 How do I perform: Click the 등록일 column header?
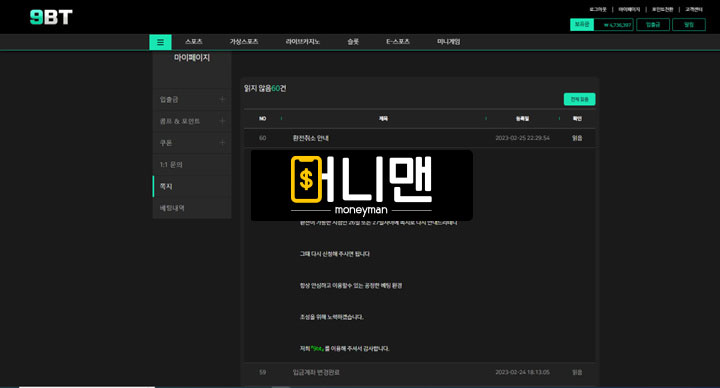pos(523,118)
